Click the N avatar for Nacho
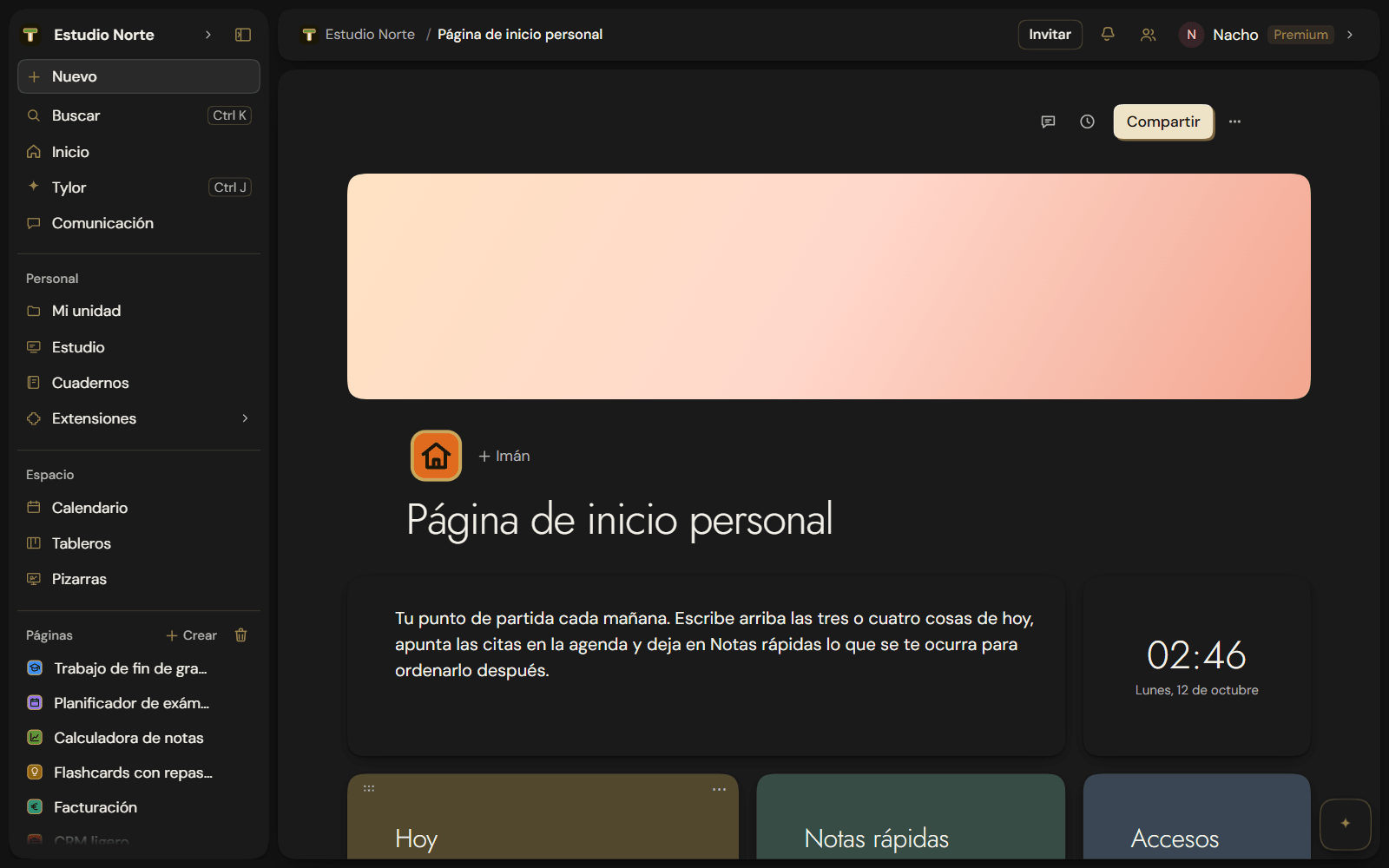 coord(1191,35)
